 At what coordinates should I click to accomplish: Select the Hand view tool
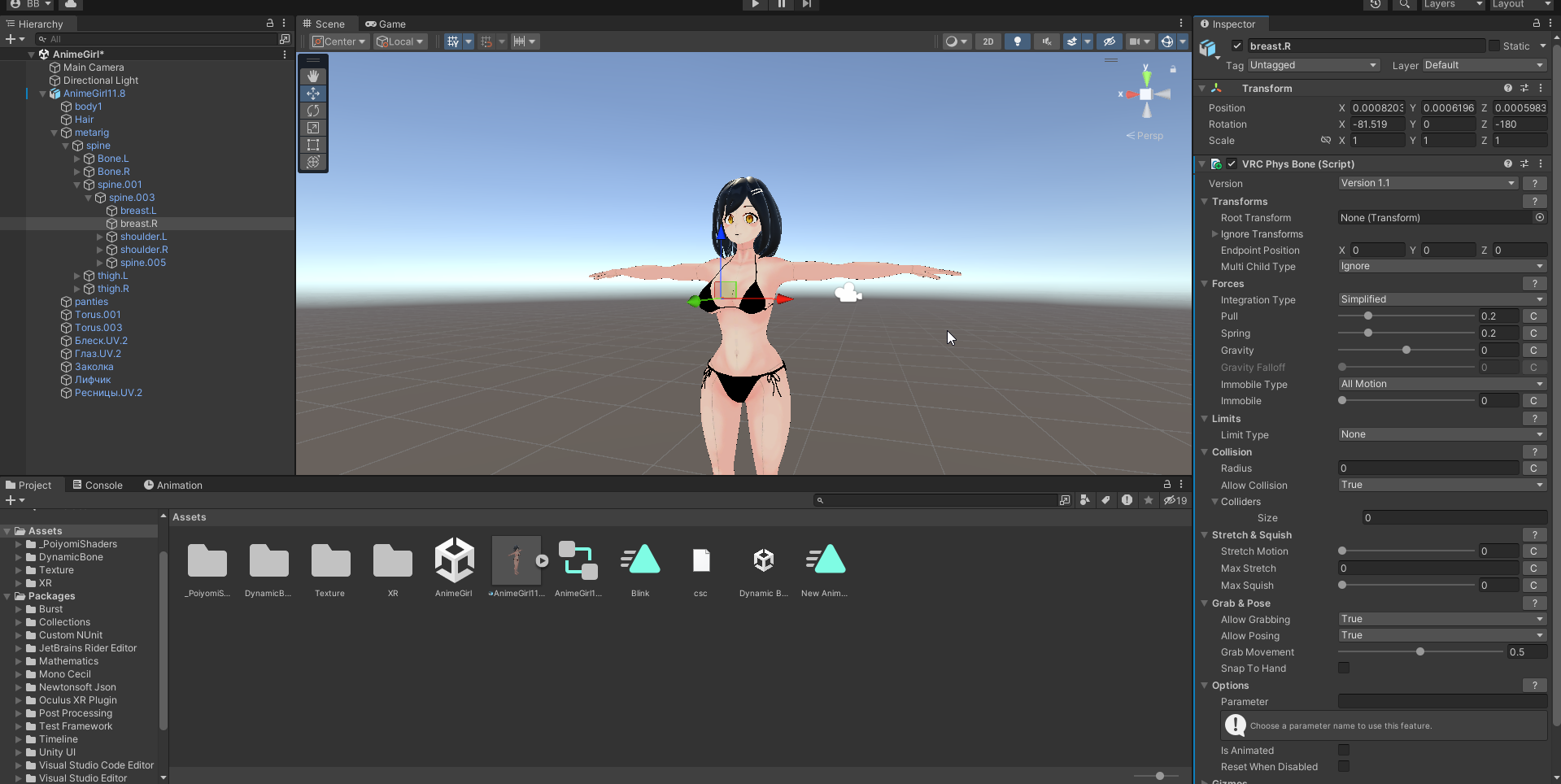point(313,76)
